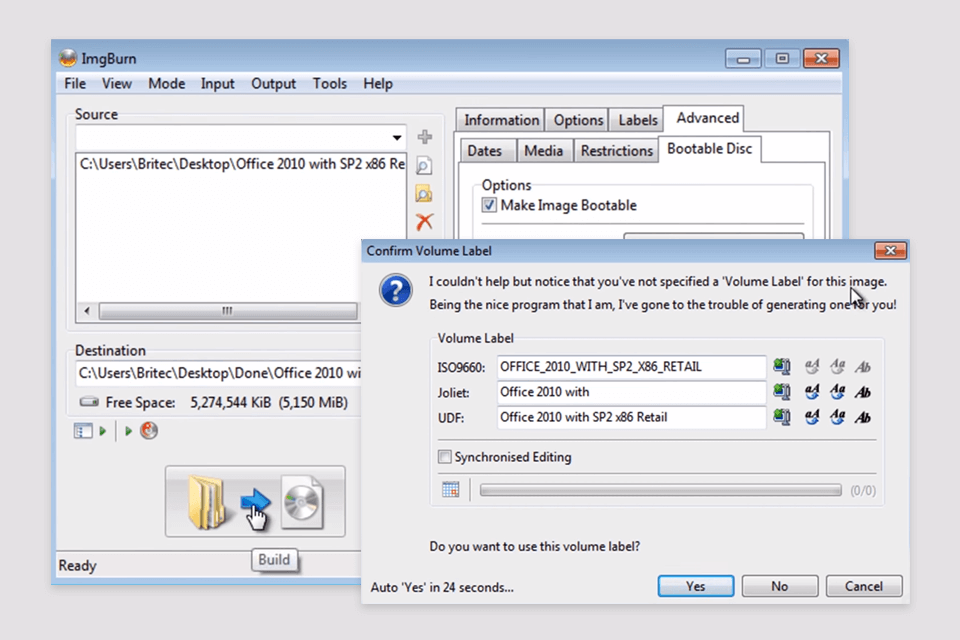The image size is (960, 640).
Task: Click the reset icon next to ISO9660 field
Action: [x=782, y=367]
